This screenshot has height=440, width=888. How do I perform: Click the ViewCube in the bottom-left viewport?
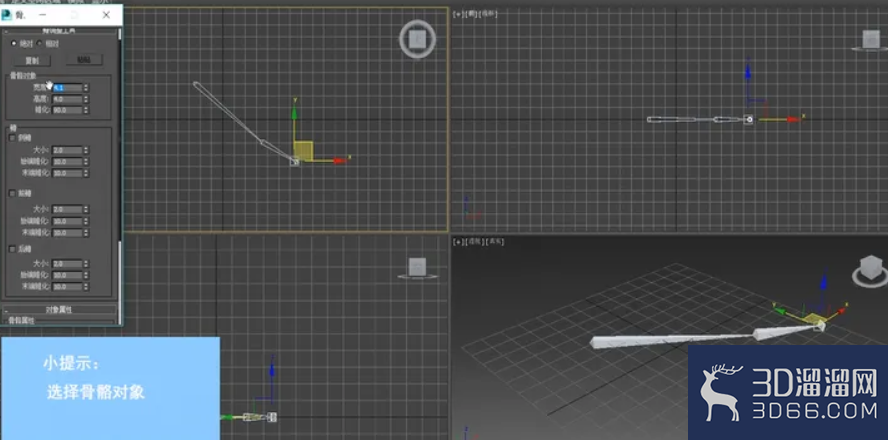(417, 267)
